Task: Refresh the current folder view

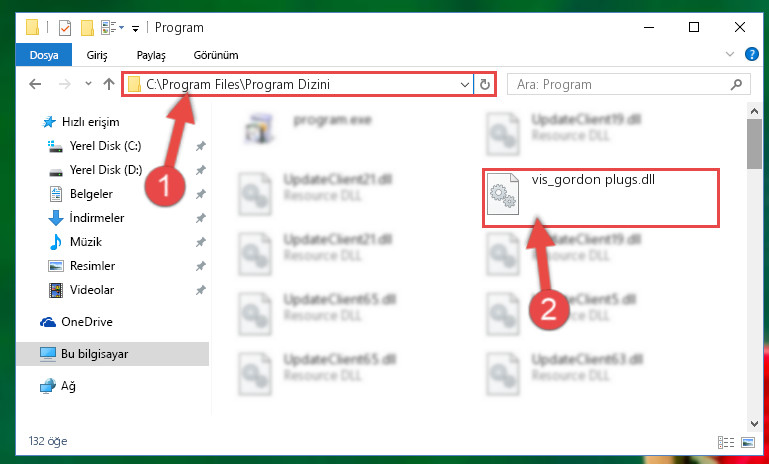Action: (x=485, y=84)
